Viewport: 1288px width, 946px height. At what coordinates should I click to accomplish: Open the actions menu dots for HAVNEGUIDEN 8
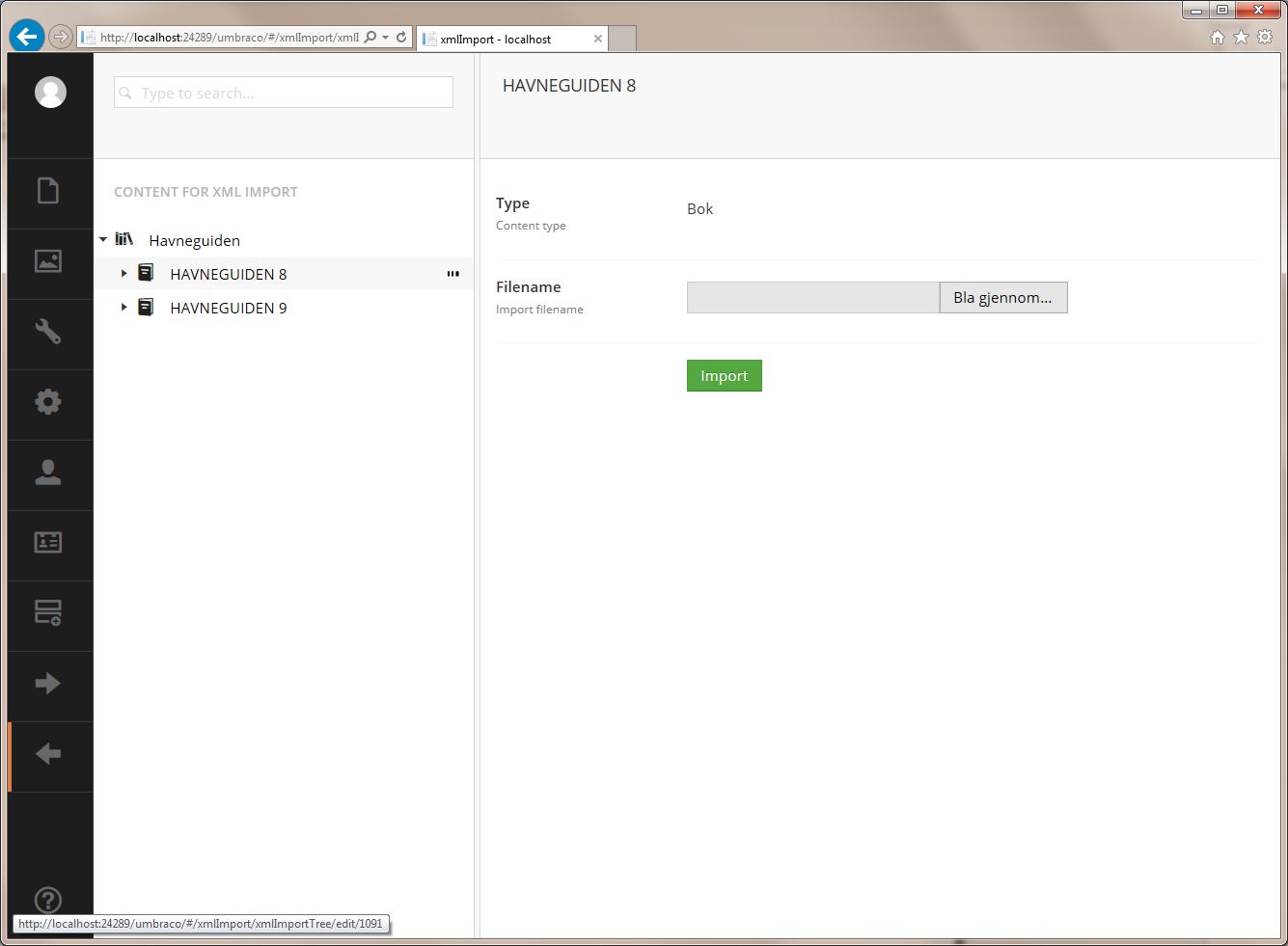pos(452,274)
